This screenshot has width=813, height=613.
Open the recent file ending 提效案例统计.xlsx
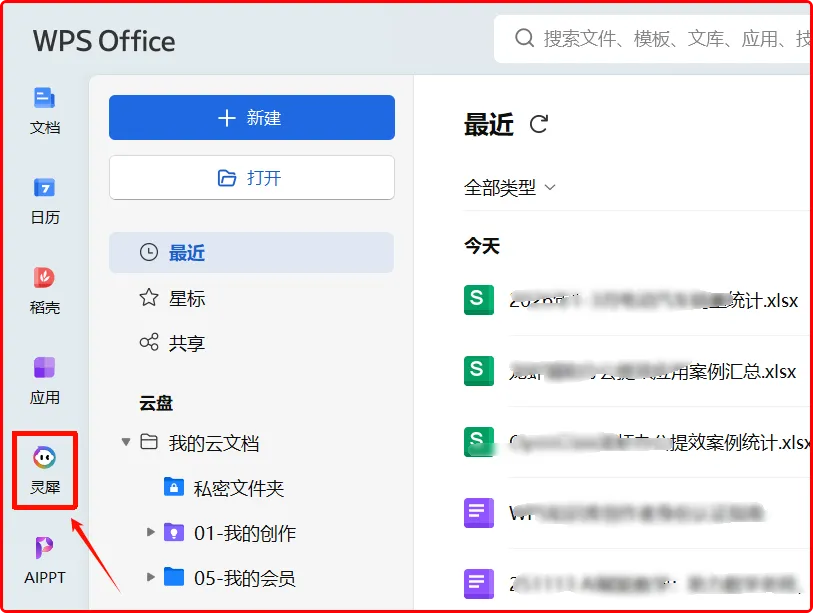(x=660, y=442)
